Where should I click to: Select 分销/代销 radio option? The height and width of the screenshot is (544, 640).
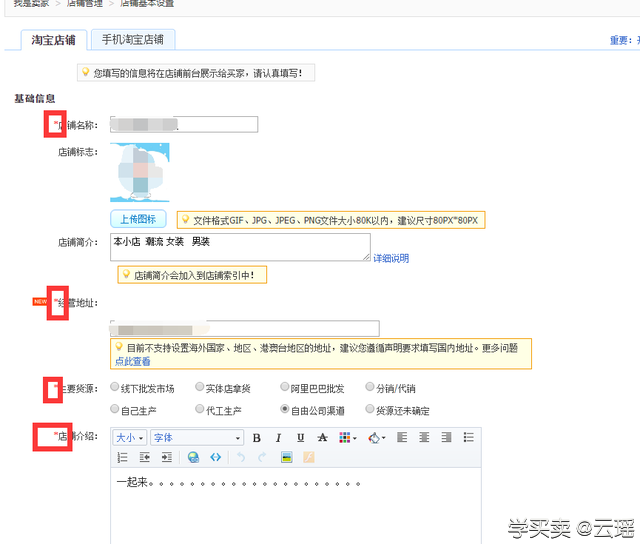pyautogui.click(x=369, y=387)
